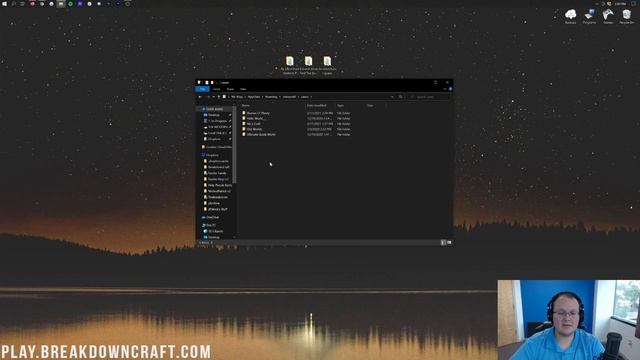Switch to large icons view layout
Screen dimensions: 640x360
[449, 242]
